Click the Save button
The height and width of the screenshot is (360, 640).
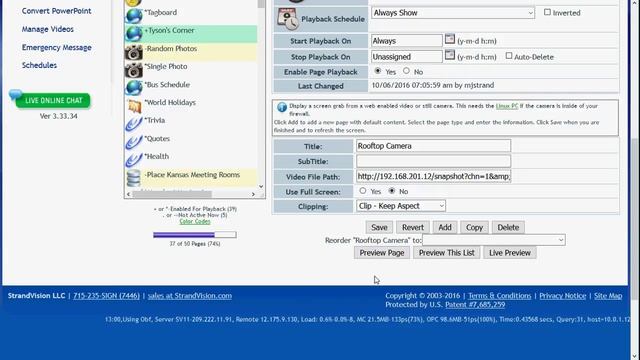tap(379, 227)
